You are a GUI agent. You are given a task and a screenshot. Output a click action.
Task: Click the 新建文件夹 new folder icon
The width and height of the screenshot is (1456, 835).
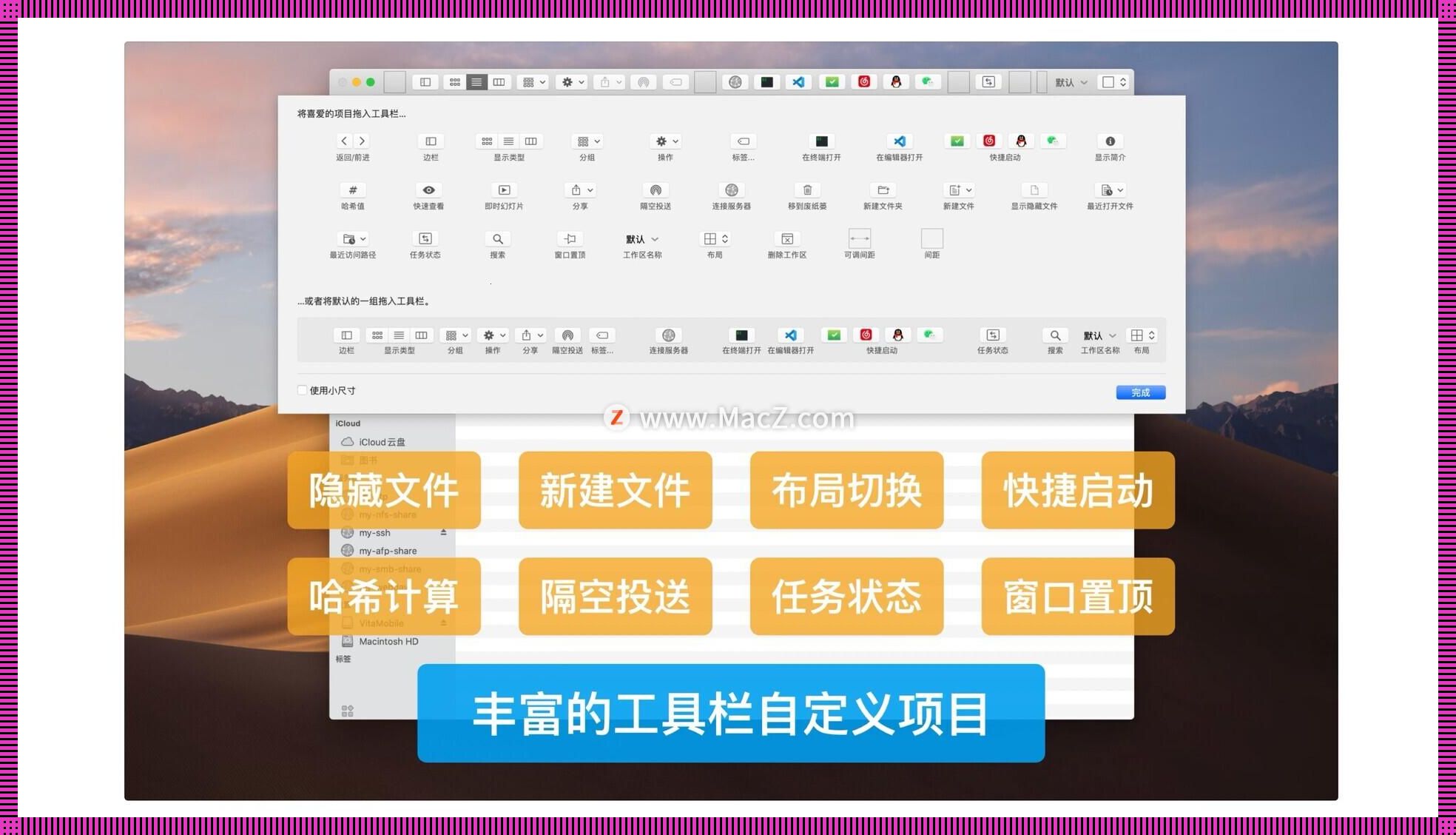pos(883,190)
